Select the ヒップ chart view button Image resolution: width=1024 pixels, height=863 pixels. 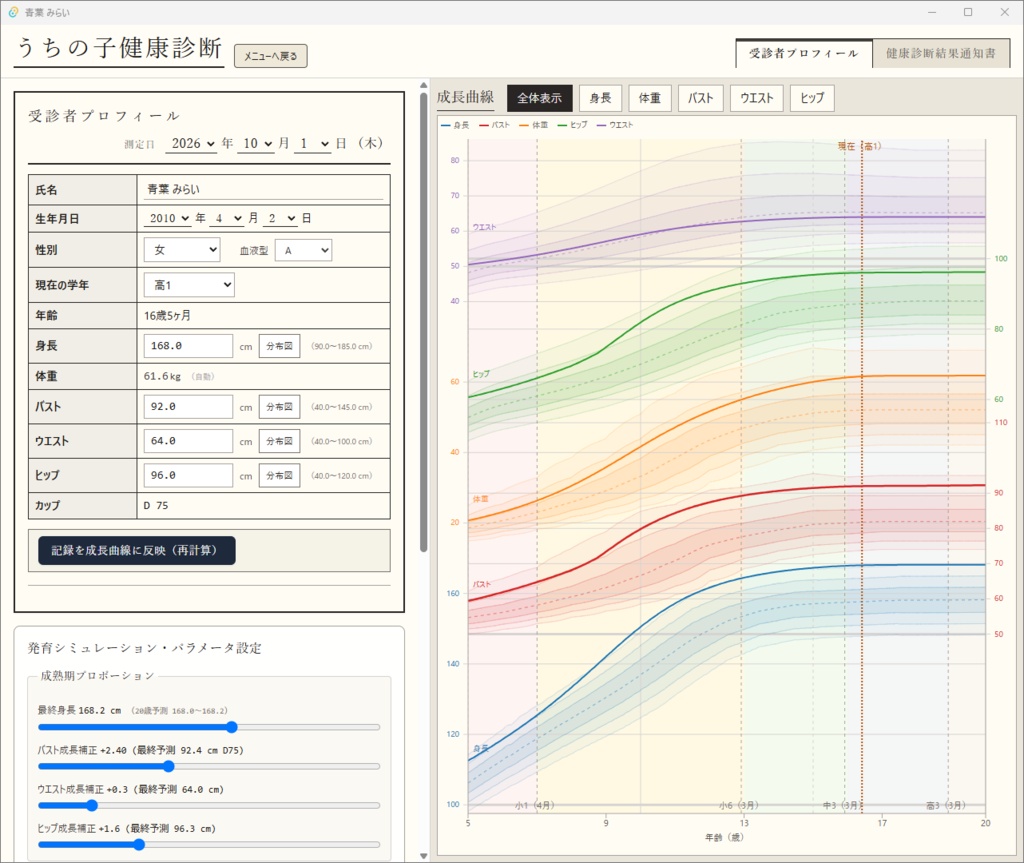(812, 98)
